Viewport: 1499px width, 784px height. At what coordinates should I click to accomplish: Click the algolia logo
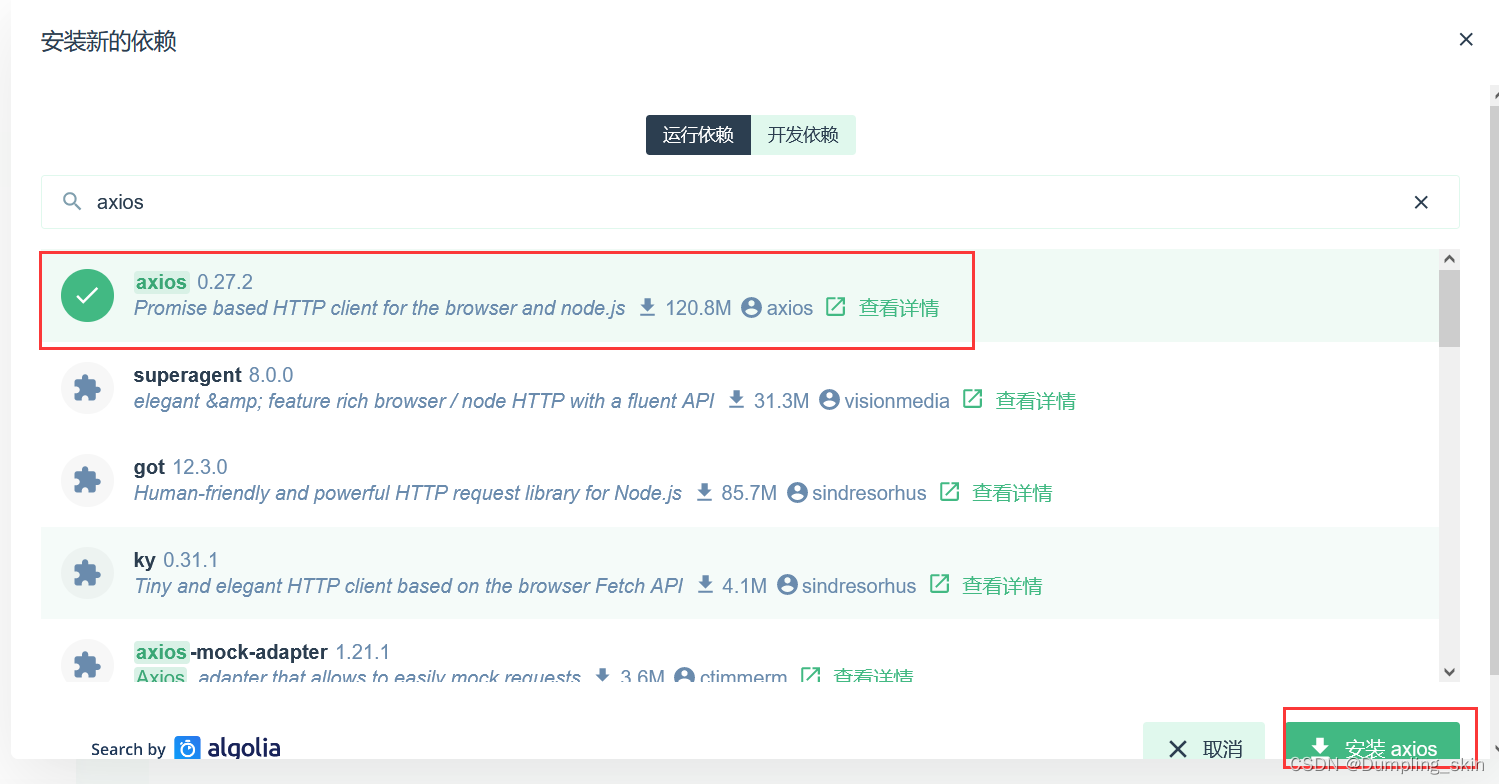point(227,748)
